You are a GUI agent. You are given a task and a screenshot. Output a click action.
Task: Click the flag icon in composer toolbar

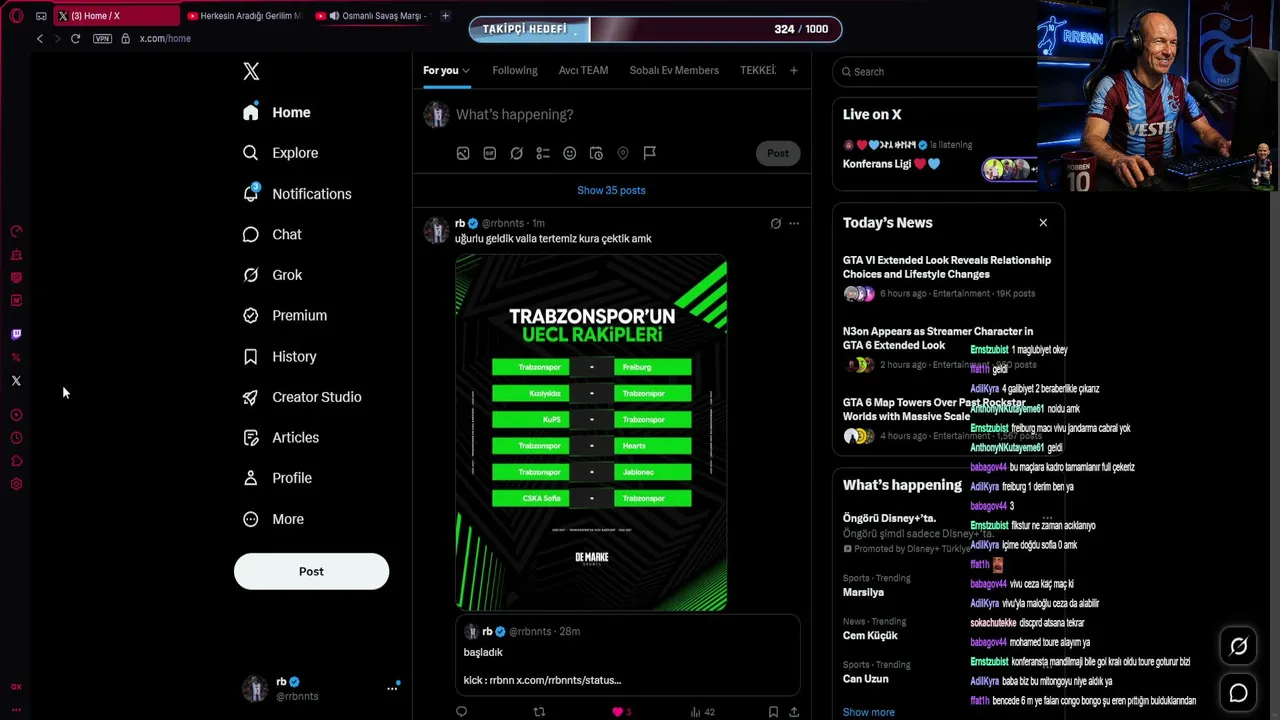[650, 153]
